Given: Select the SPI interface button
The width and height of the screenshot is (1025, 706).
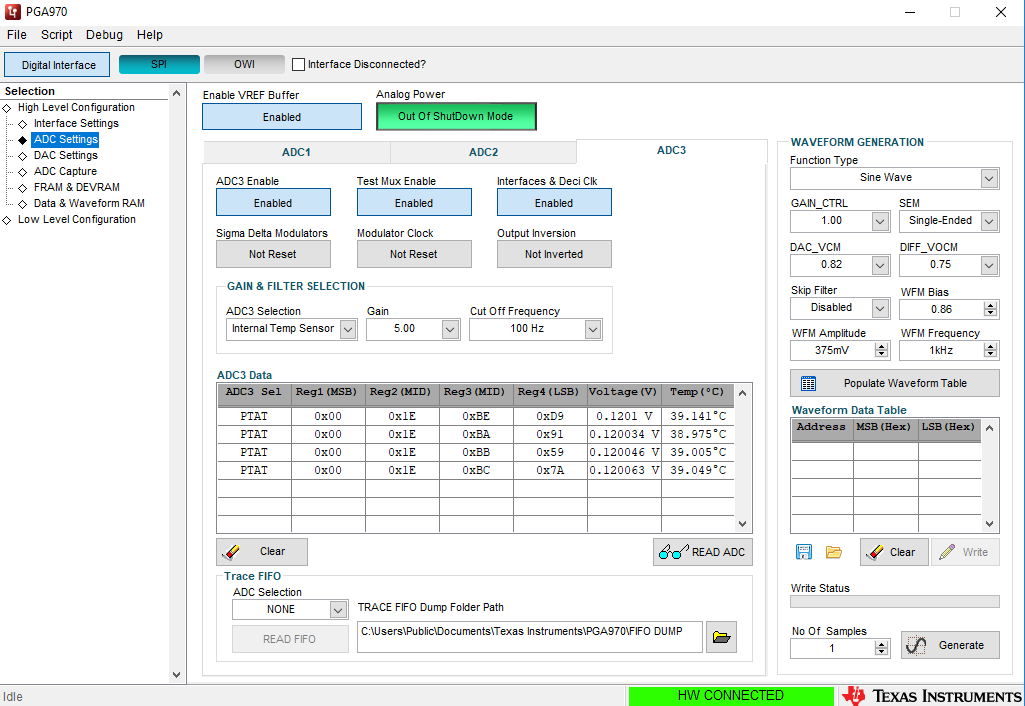Looking at the screenshot, I should click(x=159, y=64).
